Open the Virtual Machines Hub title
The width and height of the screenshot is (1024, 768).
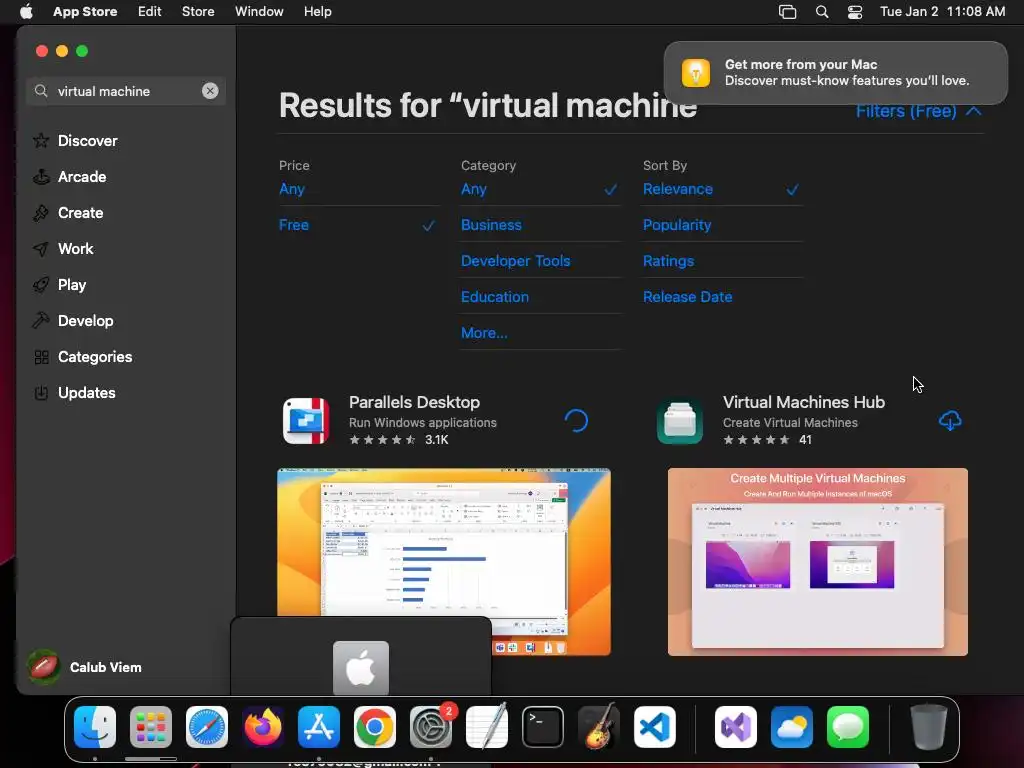coord(803,402)
